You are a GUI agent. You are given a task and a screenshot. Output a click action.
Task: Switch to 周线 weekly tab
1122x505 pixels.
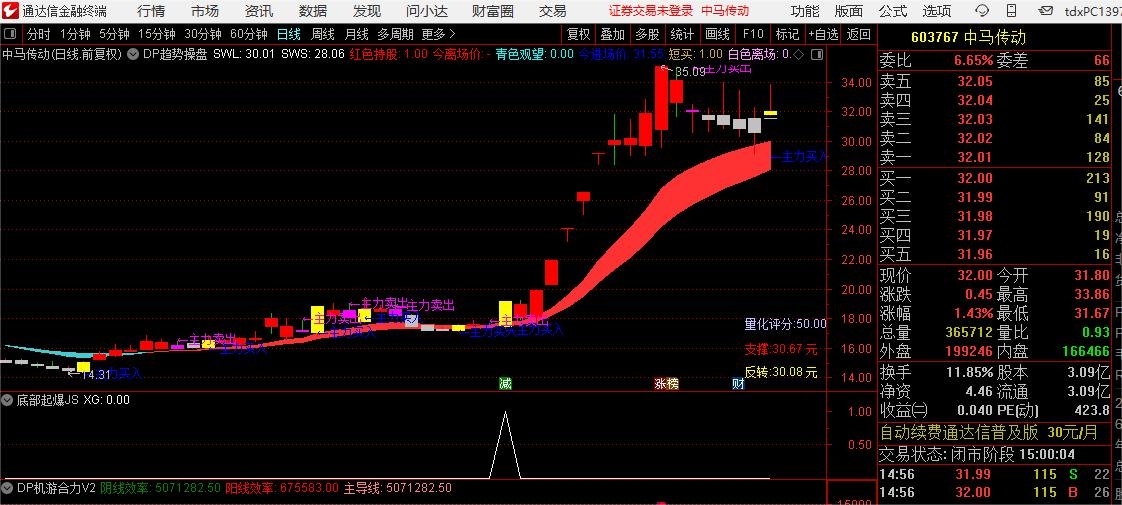323,34
